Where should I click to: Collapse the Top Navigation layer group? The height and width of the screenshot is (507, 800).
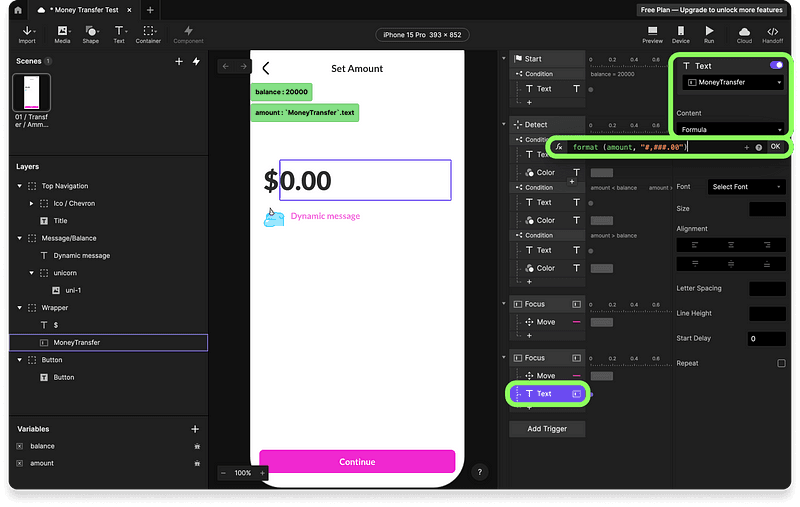(x=20, y=186)
